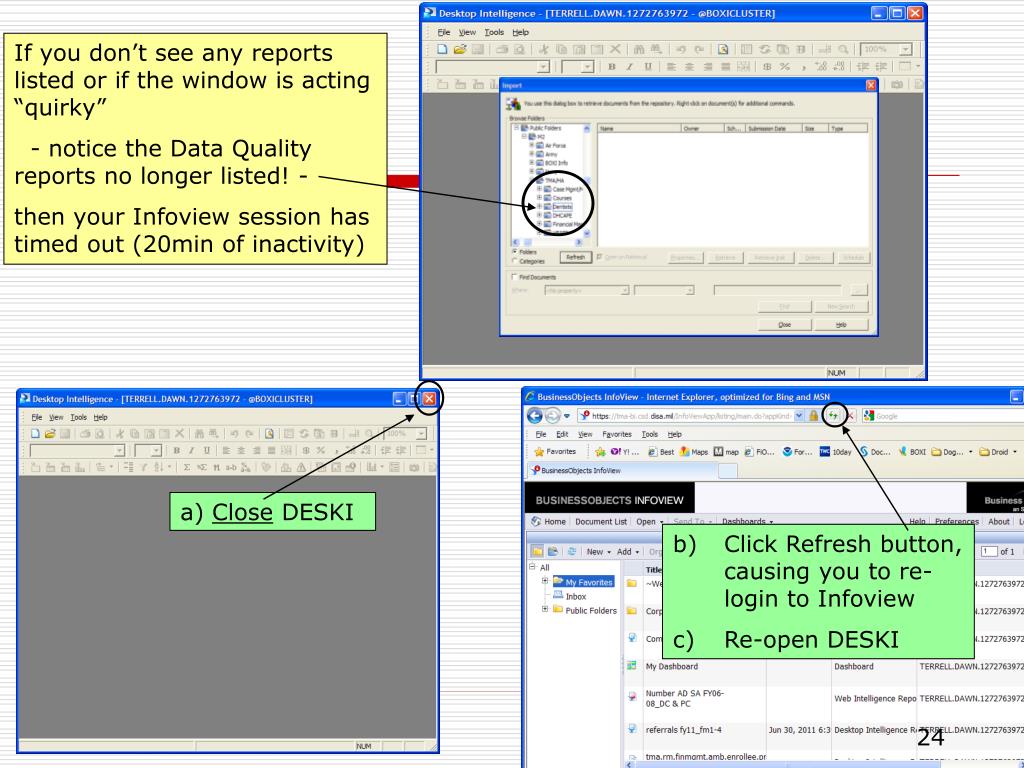
Task: Select the Categories radio button in the Import dialog
Action: 515,261
